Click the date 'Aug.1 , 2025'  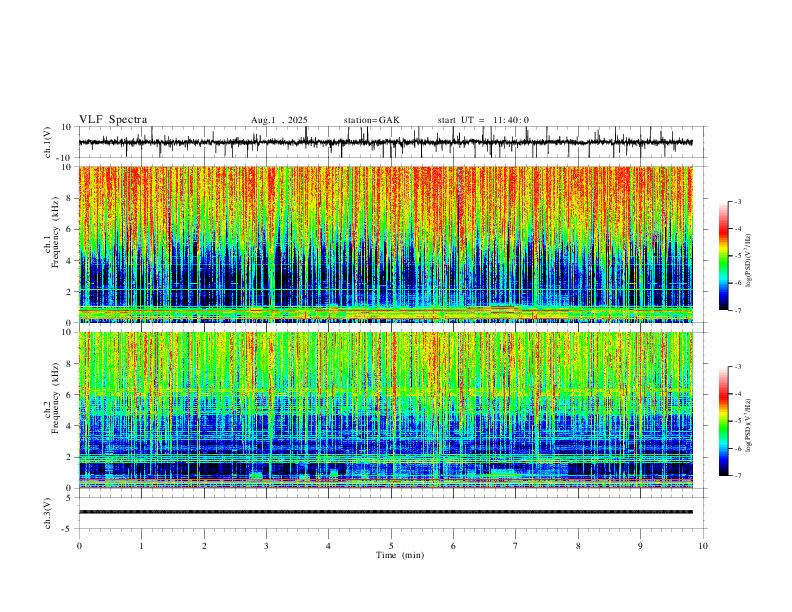coord(279,120)
